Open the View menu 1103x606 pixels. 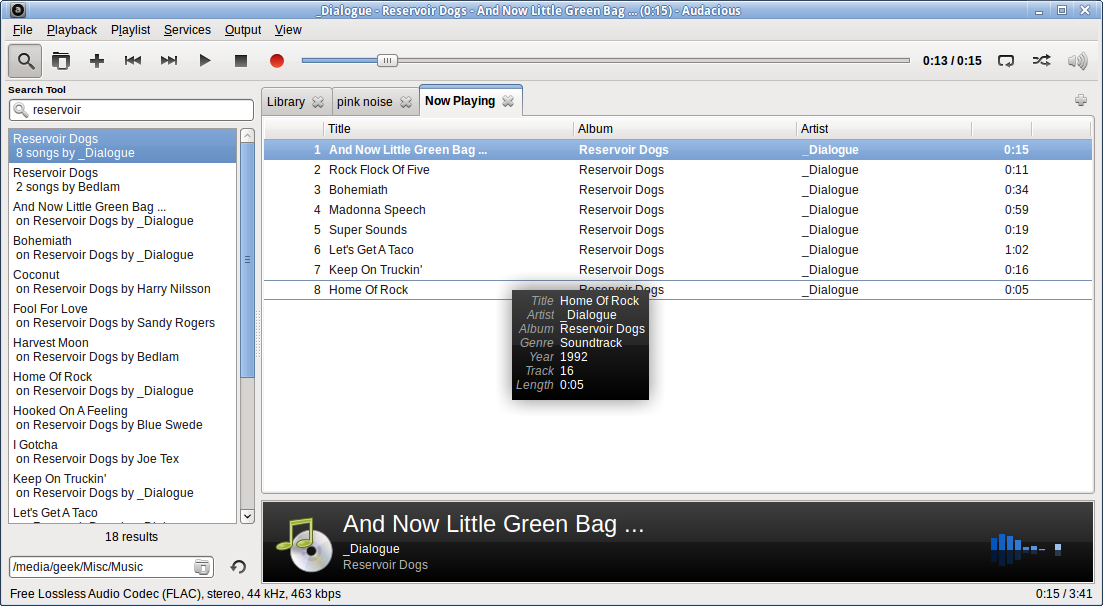click(x=288, y=30)
